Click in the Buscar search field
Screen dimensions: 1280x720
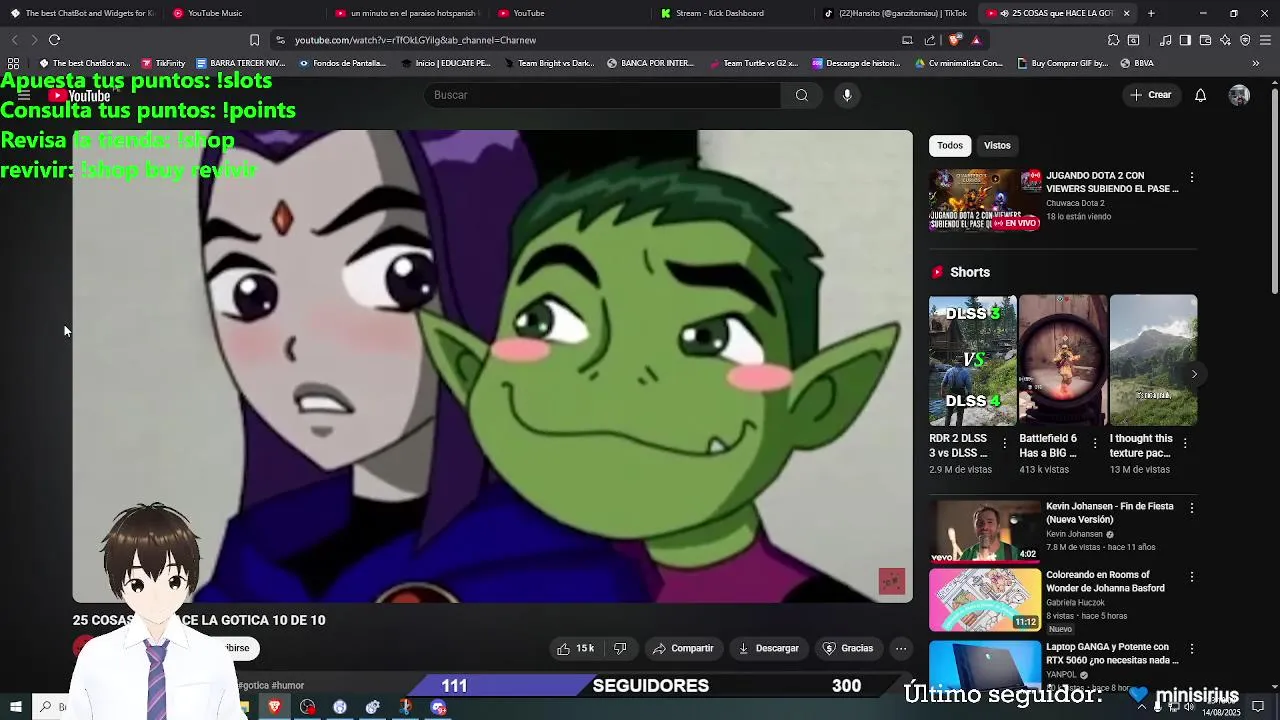tap(602, 95)
